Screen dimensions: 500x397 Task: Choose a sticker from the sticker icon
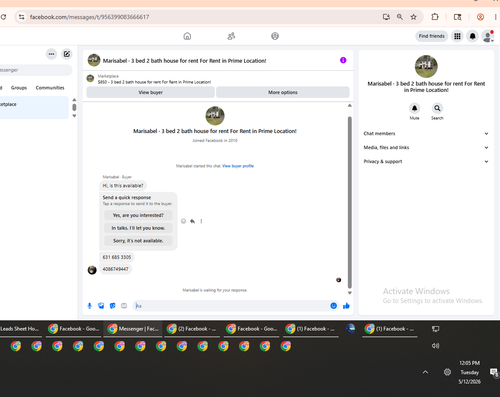pyautogui.click(x=112, y=306)
